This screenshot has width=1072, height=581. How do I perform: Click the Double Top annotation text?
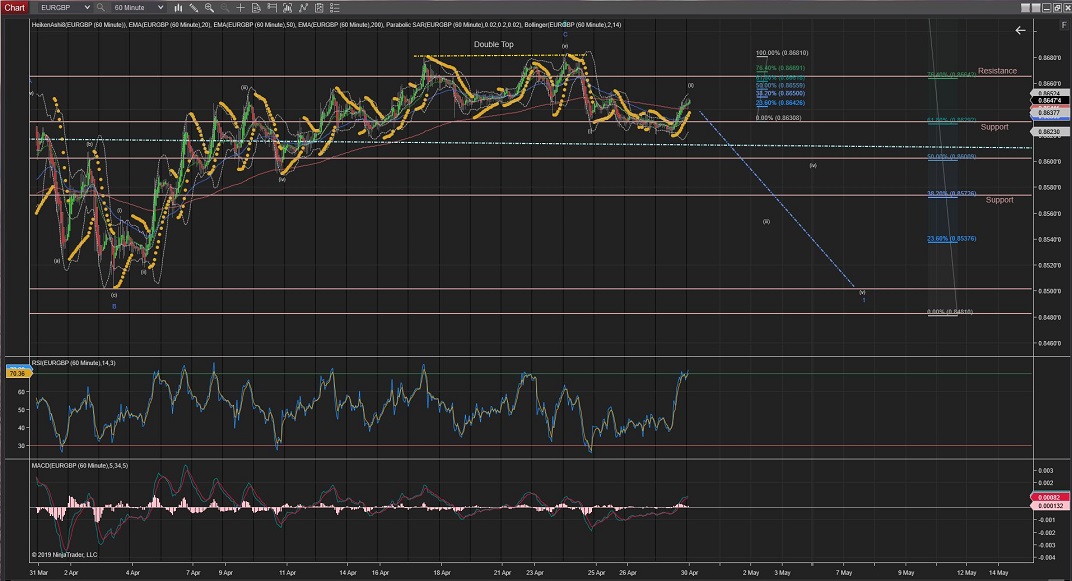point(493,45)
